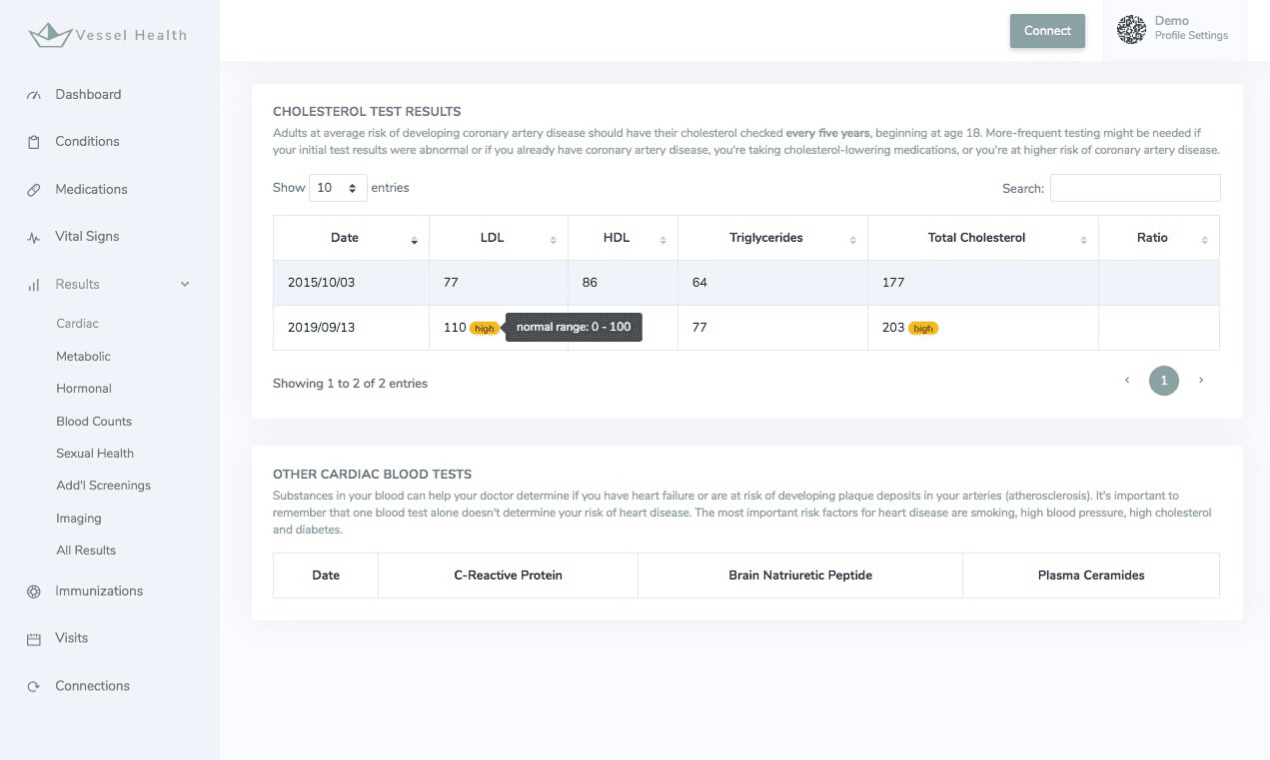Click the Connect button
This screenshot has height=760, width=1270.
pyautogui.click(x=1047, y=31)
